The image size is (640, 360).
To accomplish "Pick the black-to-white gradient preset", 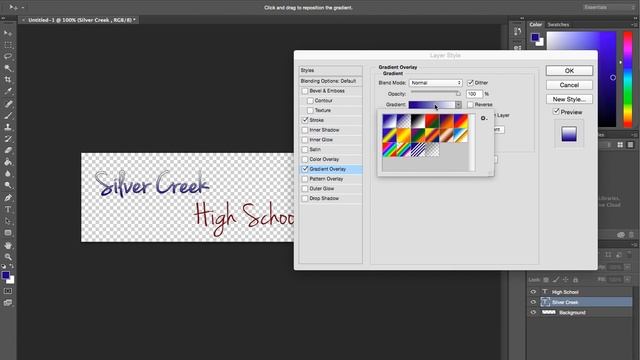I will pyautogui.click(x=418, y=121).
